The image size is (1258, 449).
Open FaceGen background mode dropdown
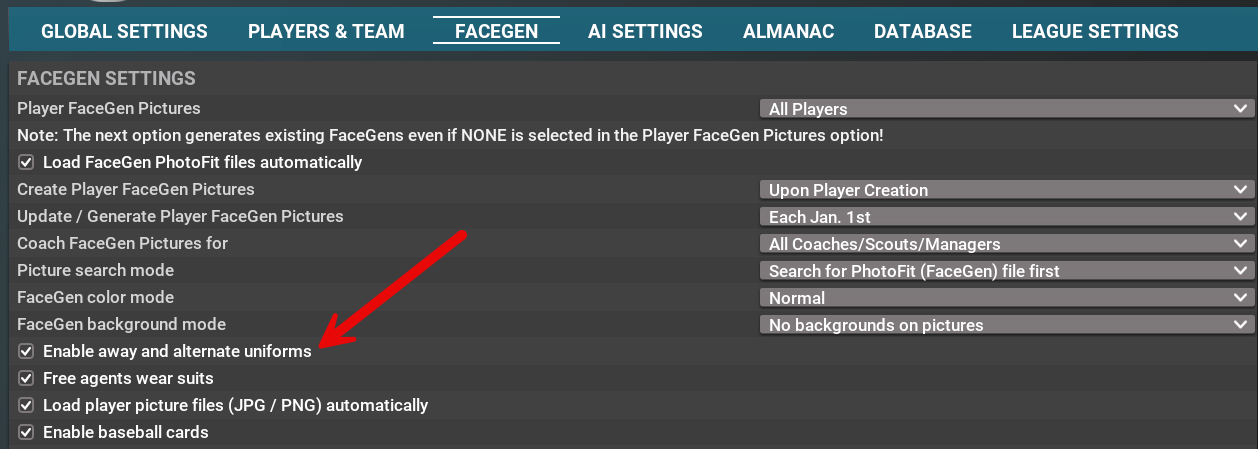[1006, 325]
